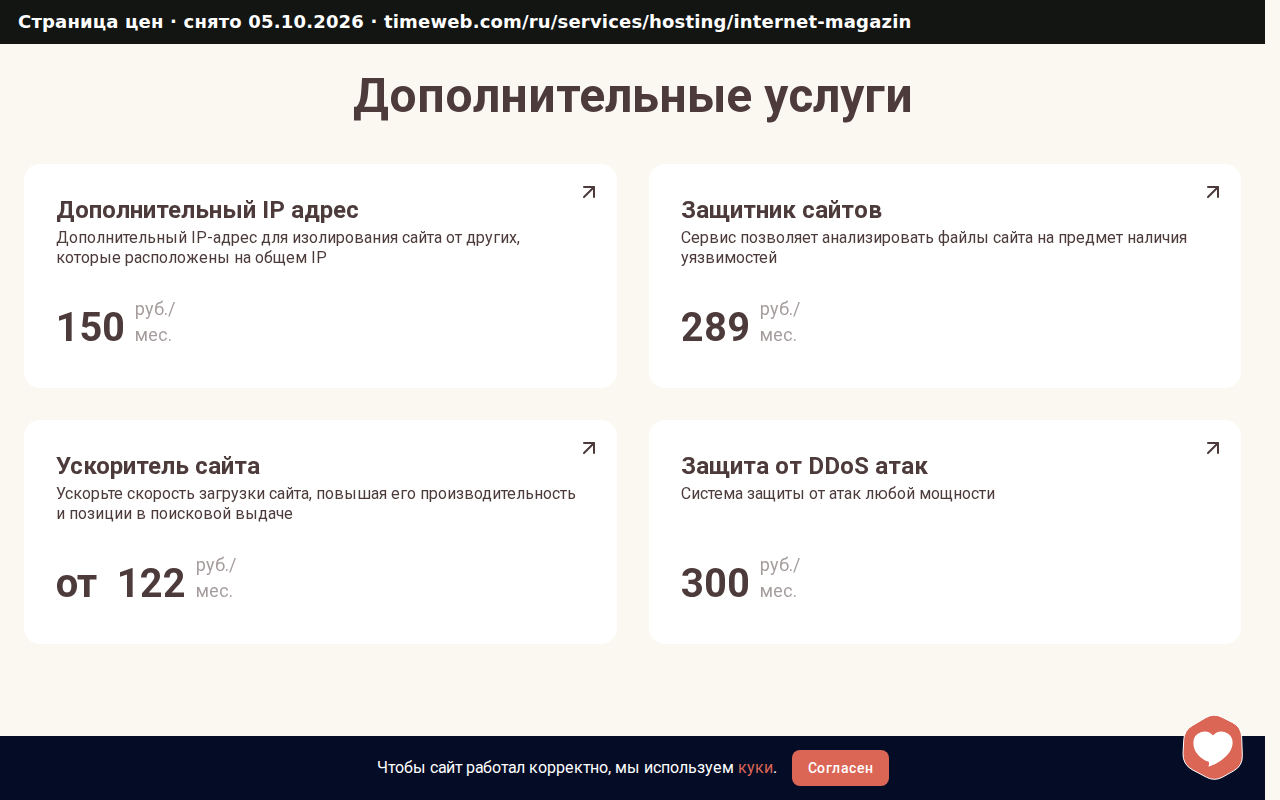Click the от 122 руб./мес. price

(146, 579)
